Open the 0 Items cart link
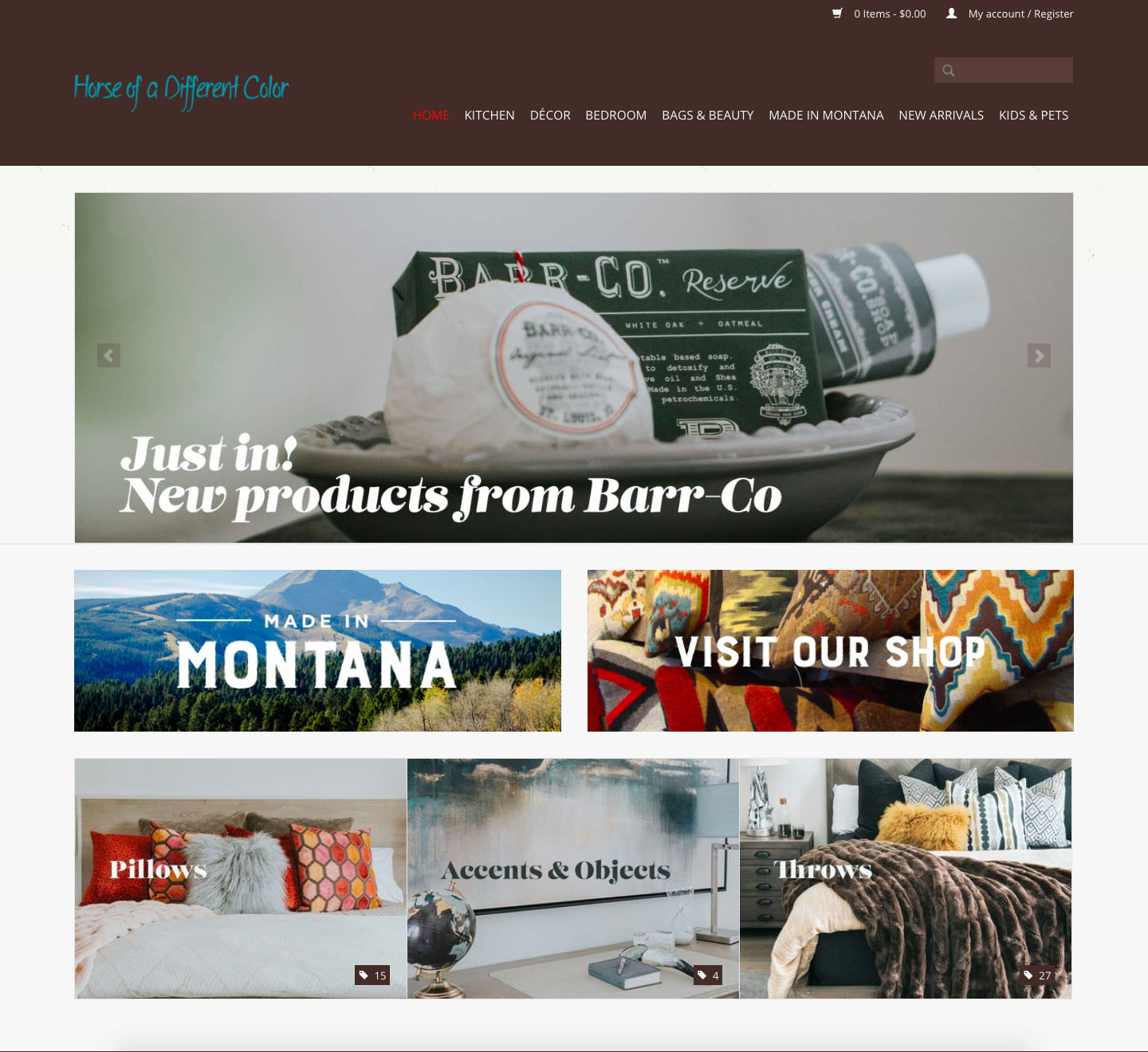 click(890, 14)
